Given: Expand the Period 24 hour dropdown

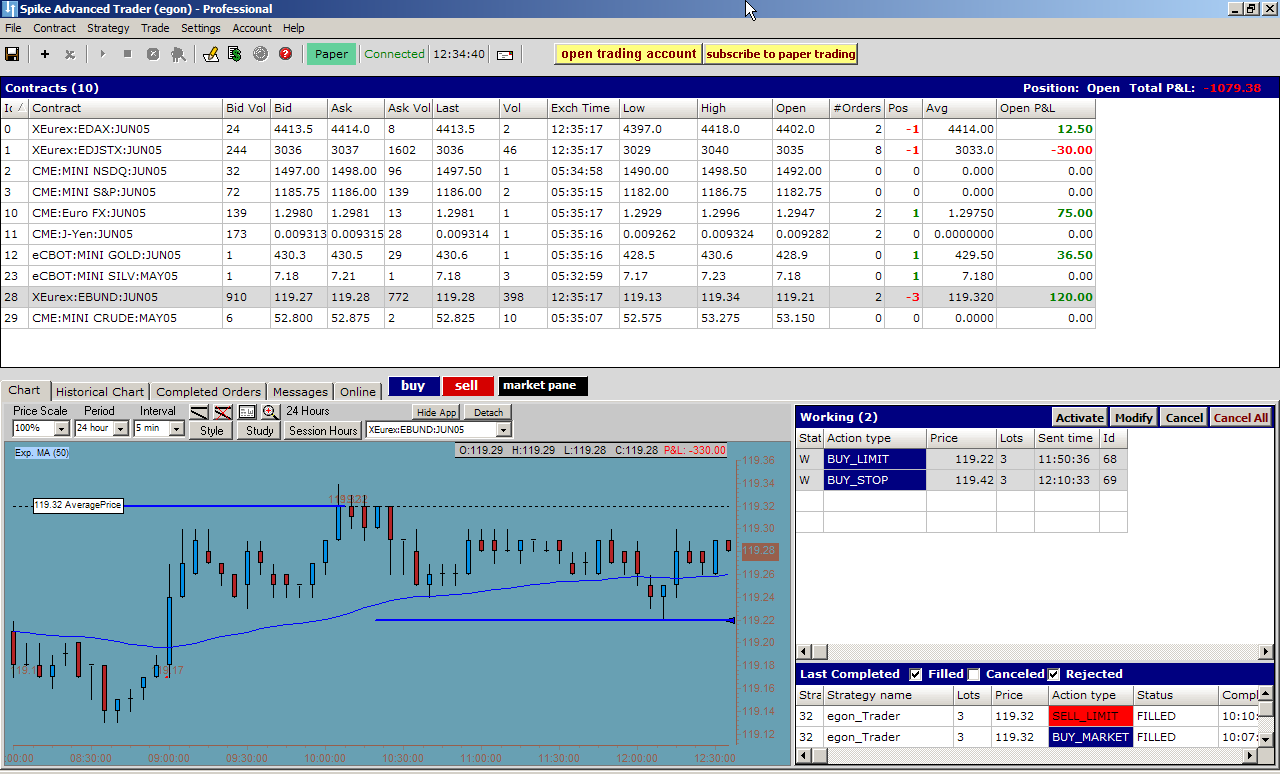Looking at the screenshot, I should pyautogui.click(x=121, y=429).
